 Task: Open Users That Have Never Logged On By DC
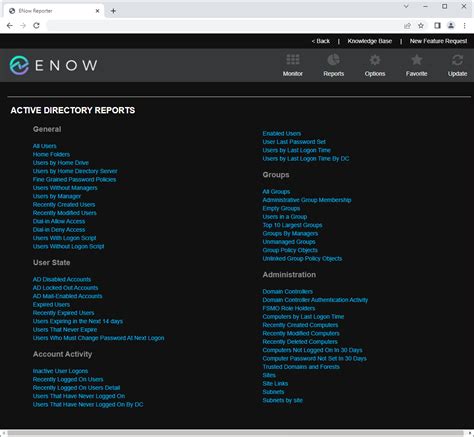tap(88, 404)
